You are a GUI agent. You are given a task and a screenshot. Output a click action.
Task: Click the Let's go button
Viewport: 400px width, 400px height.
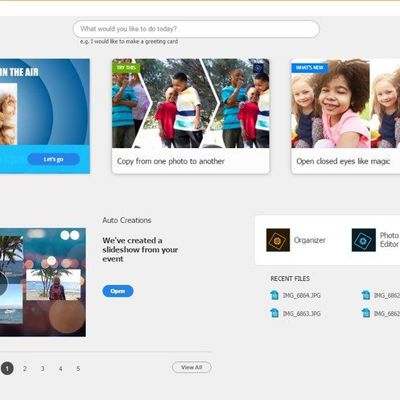54,159
